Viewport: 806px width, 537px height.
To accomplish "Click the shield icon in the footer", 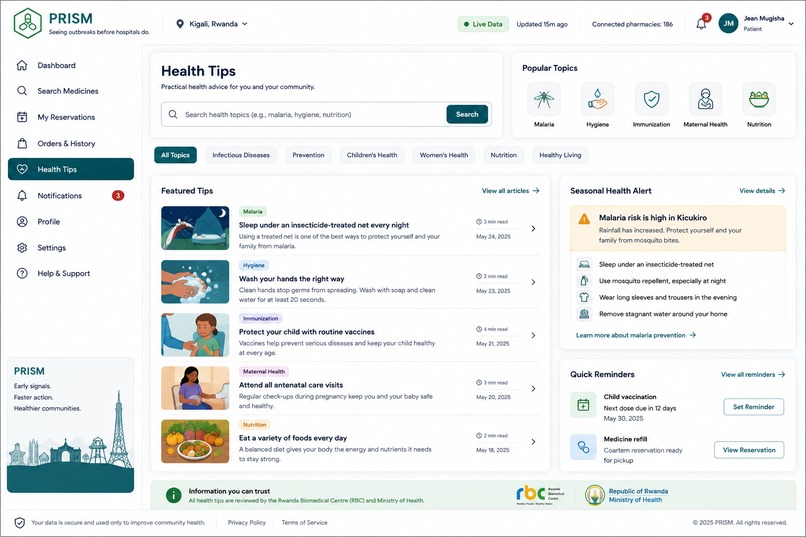I will point(20,523).
